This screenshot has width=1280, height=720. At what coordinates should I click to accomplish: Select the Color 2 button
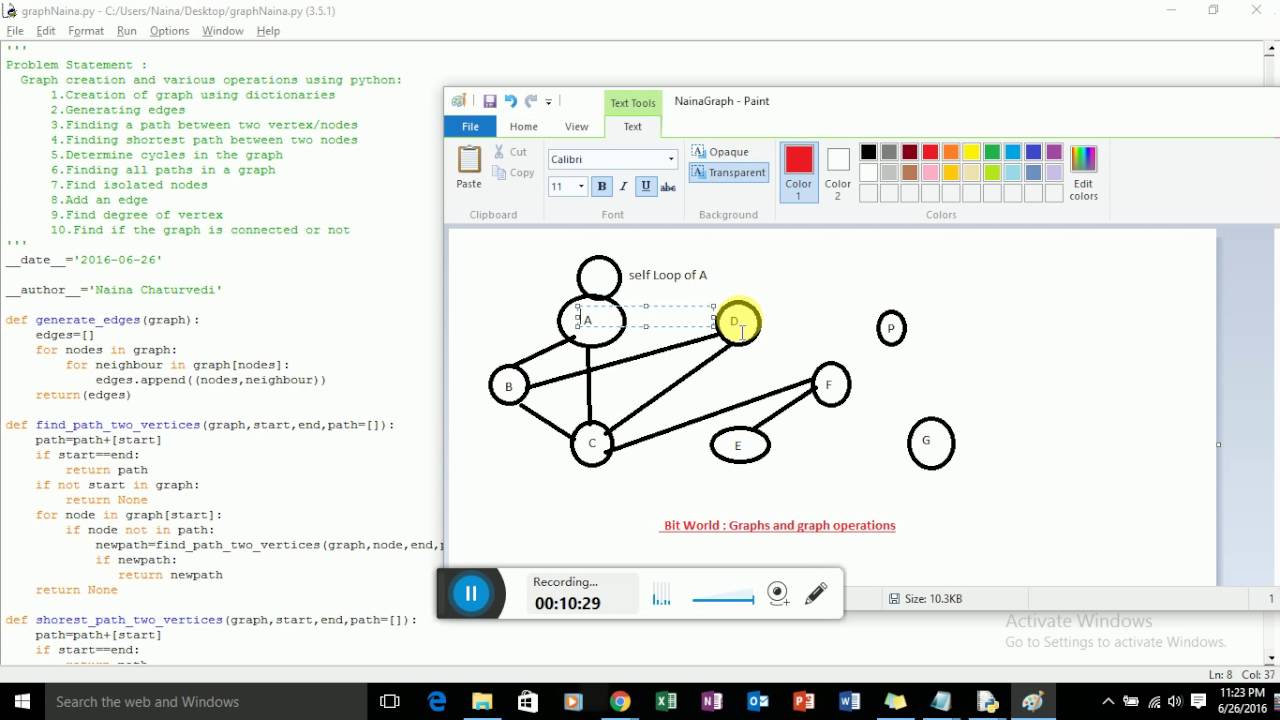point(838,172)
